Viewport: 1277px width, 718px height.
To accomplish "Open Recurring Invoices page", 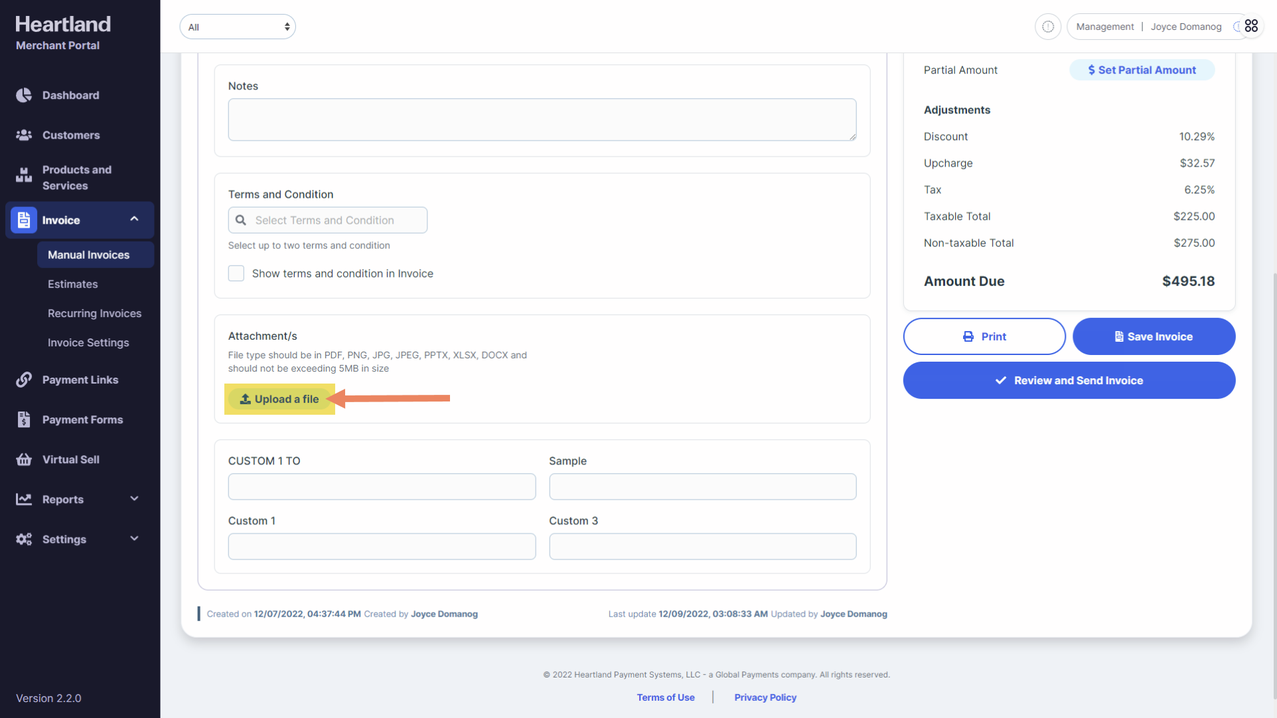I will [x=94, y=313].
